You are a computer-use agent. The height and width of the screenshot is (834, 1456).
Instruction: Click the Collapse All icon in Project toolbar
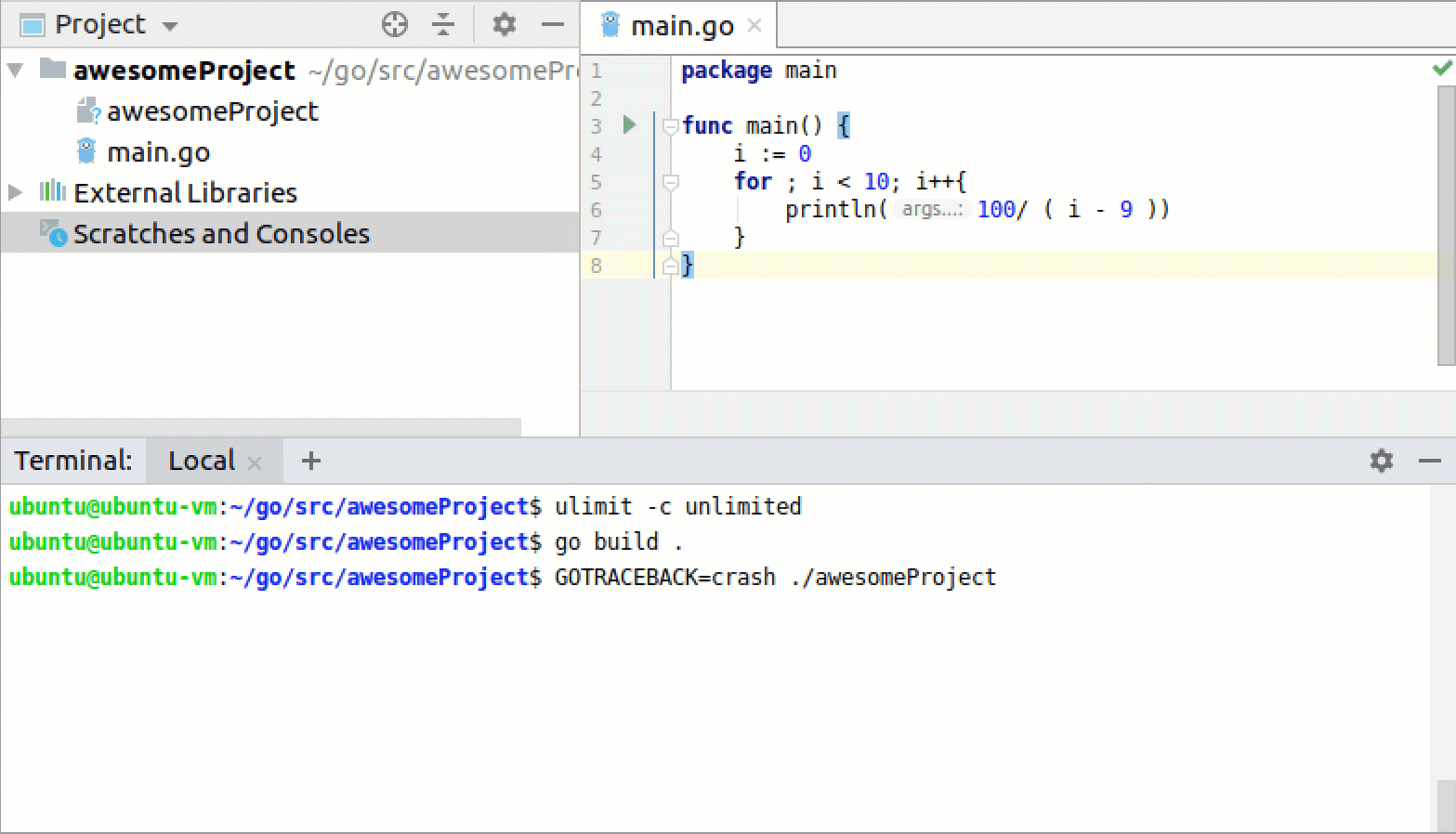pyautogui.click(x=444, y=25)
